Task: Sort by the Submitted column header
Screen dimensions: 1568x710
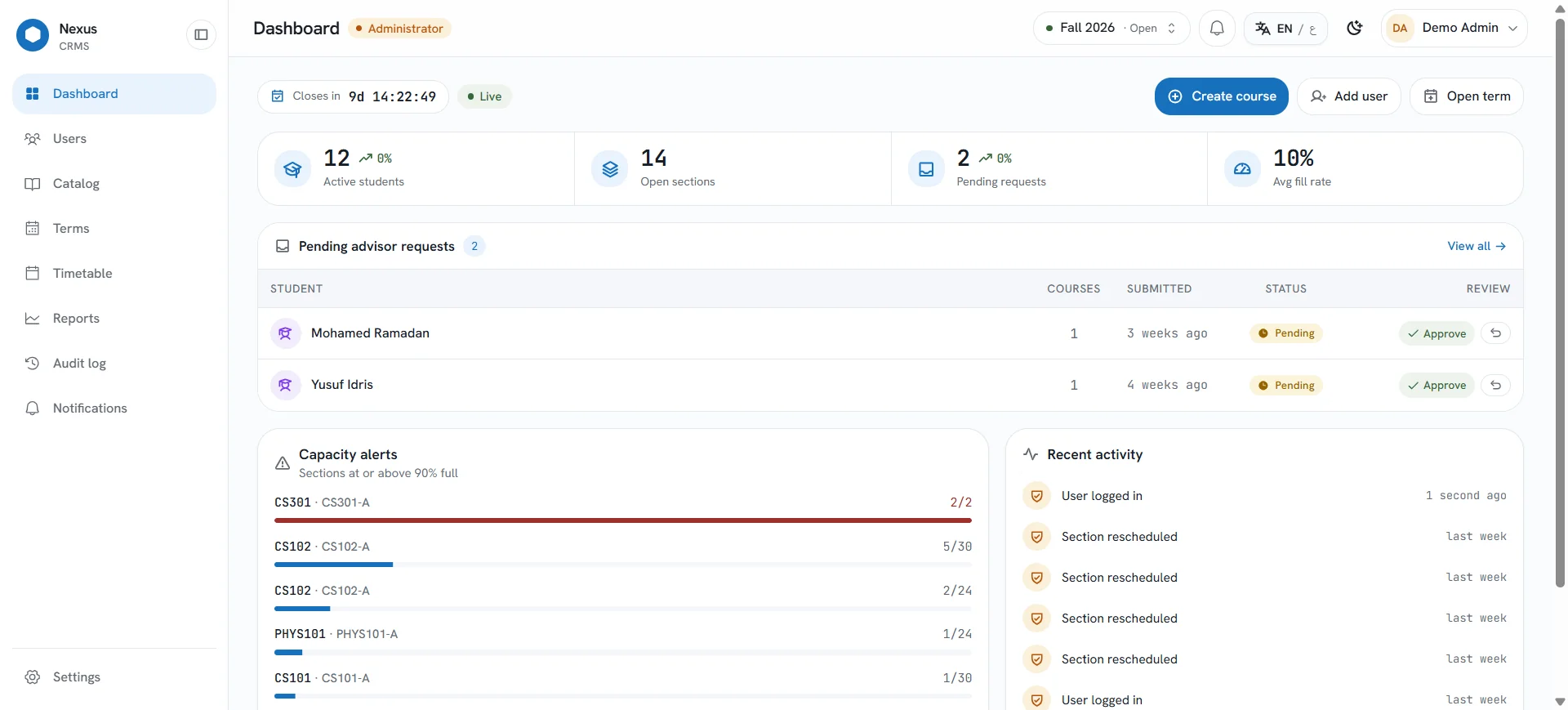Action: tap(1159, 289)
